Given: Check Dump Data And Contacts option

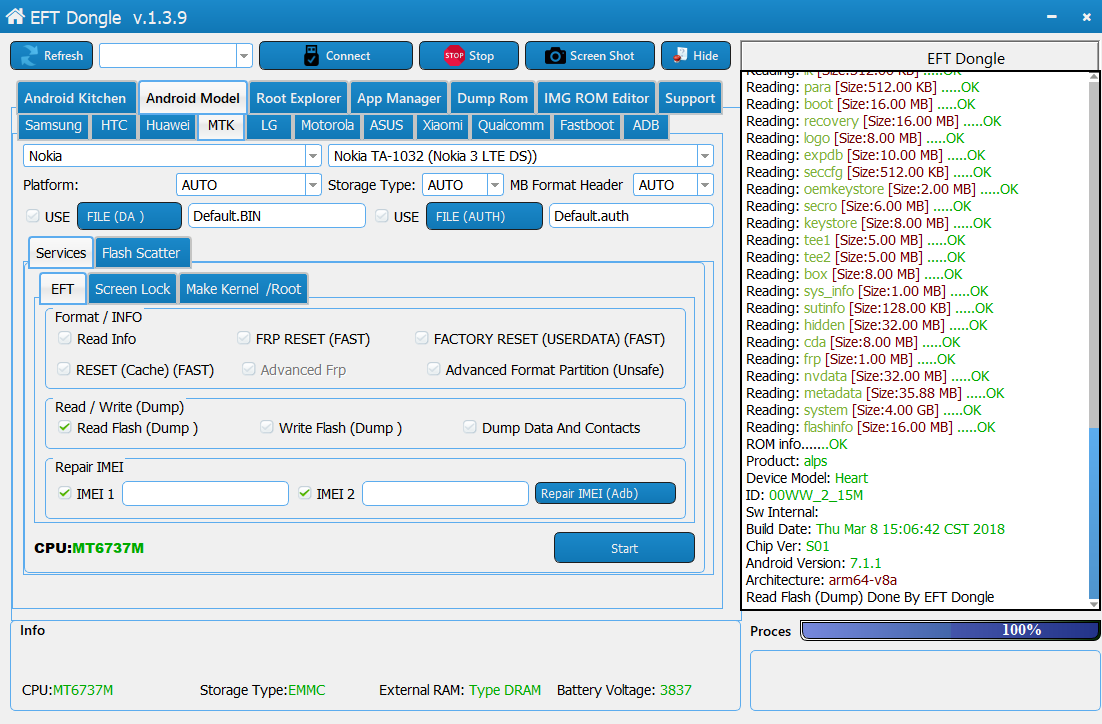Looking at the screenshot, I should pos(469,427).
